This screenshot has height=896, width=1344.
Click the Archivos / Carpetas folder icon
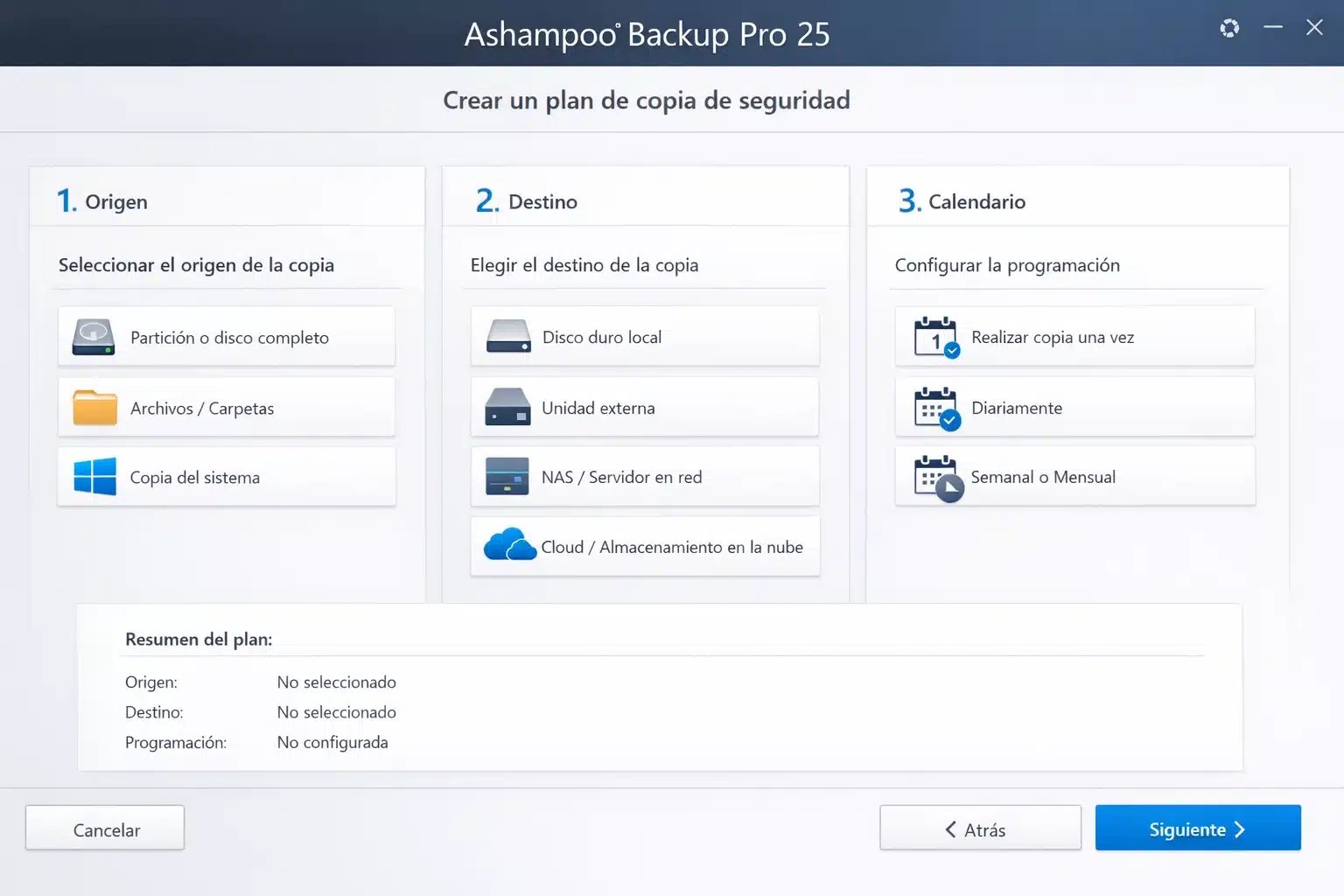[94, 407]
